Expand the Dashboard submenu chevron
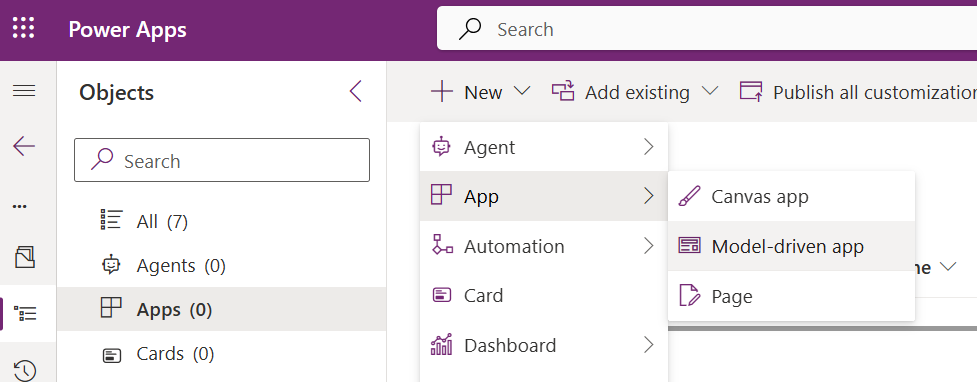977x382 pixels. click(x=649, y=345)
